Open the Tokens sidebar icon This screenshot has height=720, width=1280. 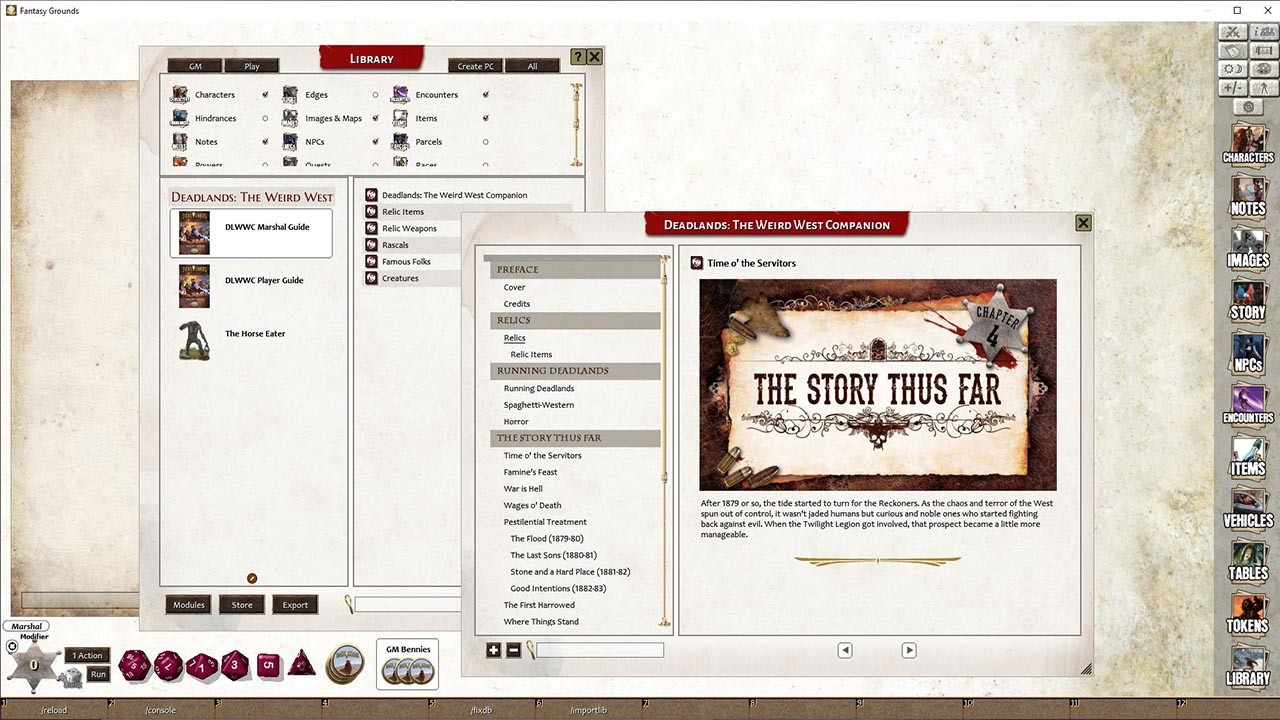point(1248,611)
